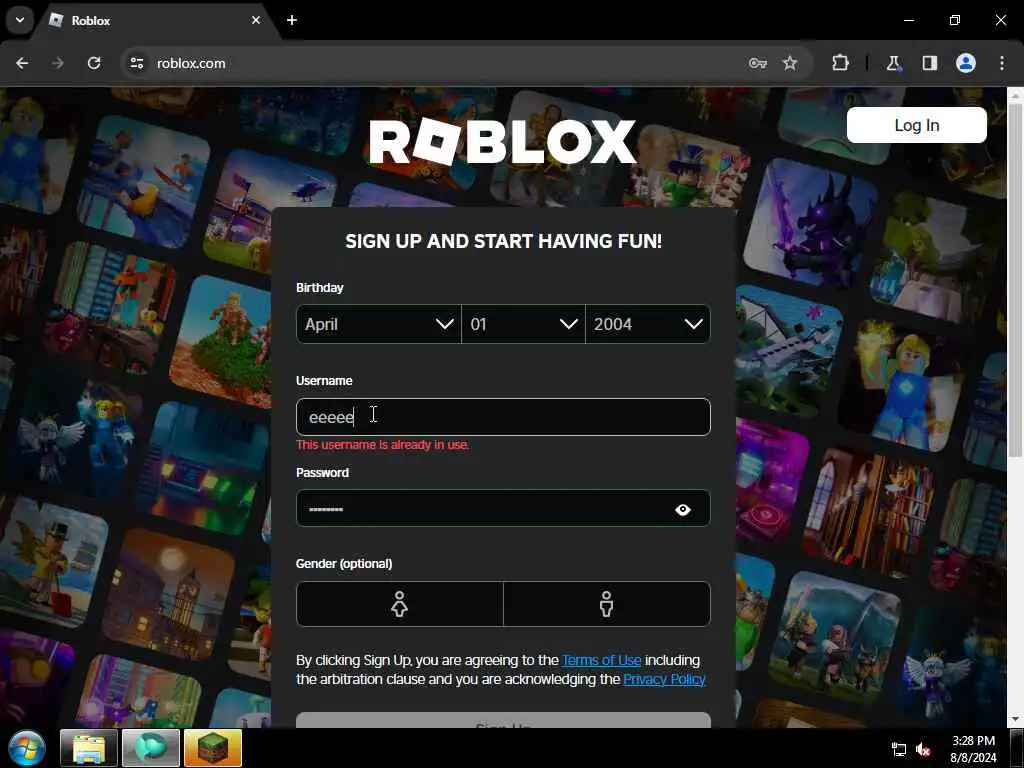This screenshot has width=1024, height=768.
Task: Click the Roblox logo
Action: (502, 142)
